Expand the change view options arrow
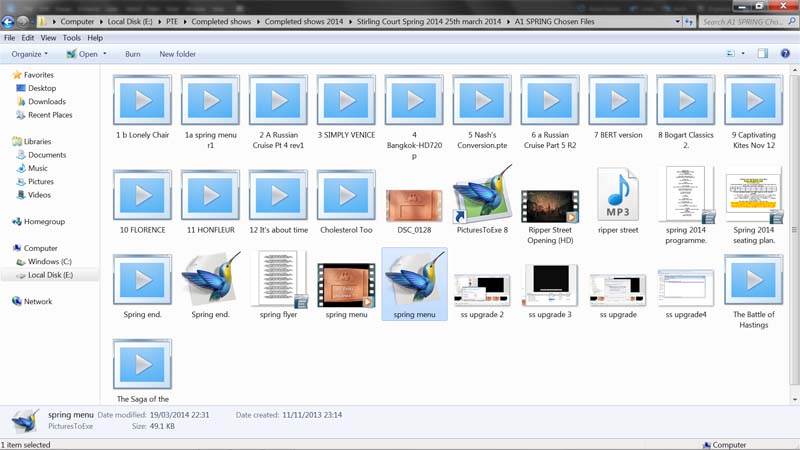Screen dimensions: 800x450 pyautogui.click(x=745, y=54)
